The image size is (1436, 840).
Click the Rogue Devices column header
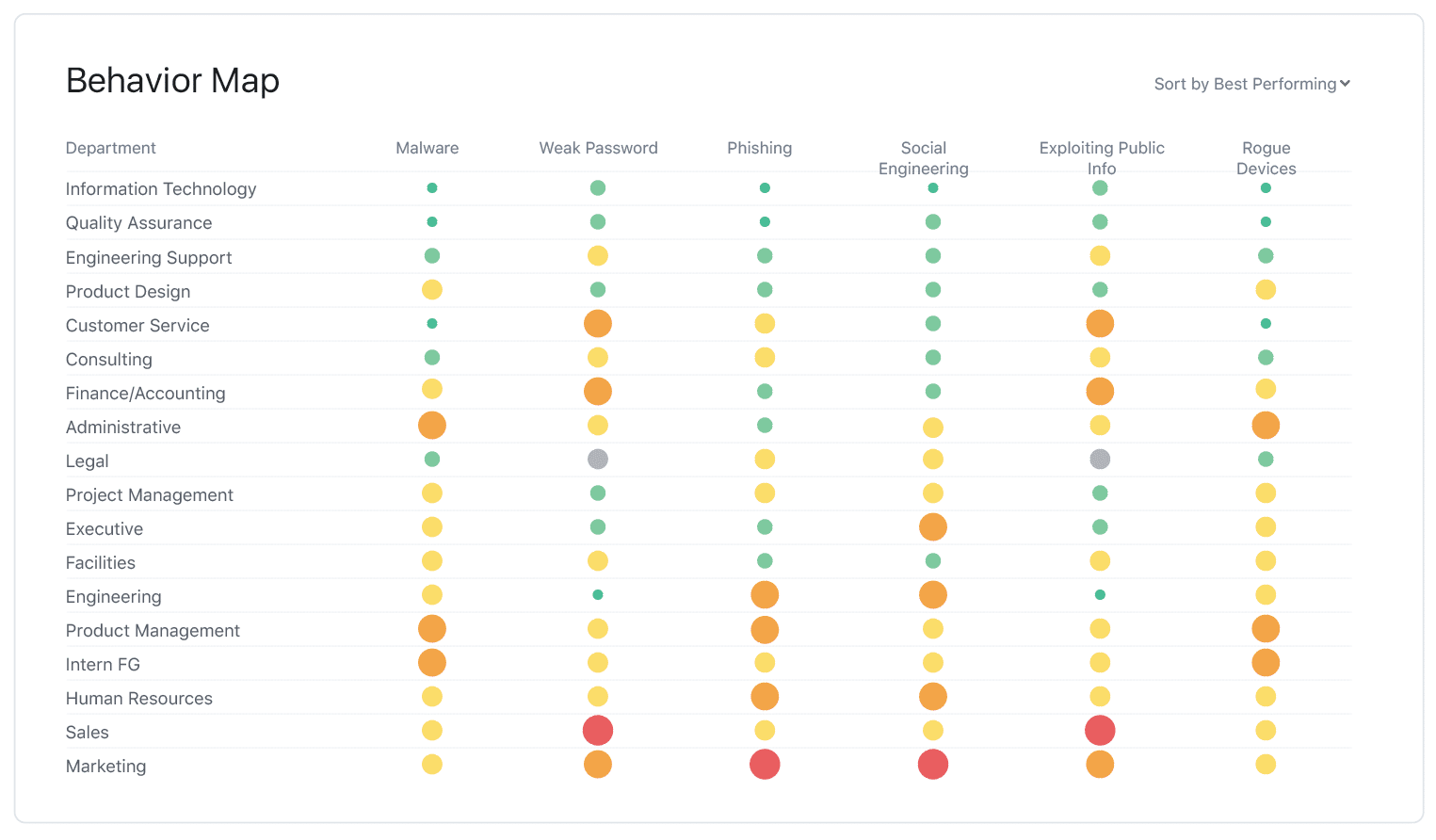[1267, 158]
